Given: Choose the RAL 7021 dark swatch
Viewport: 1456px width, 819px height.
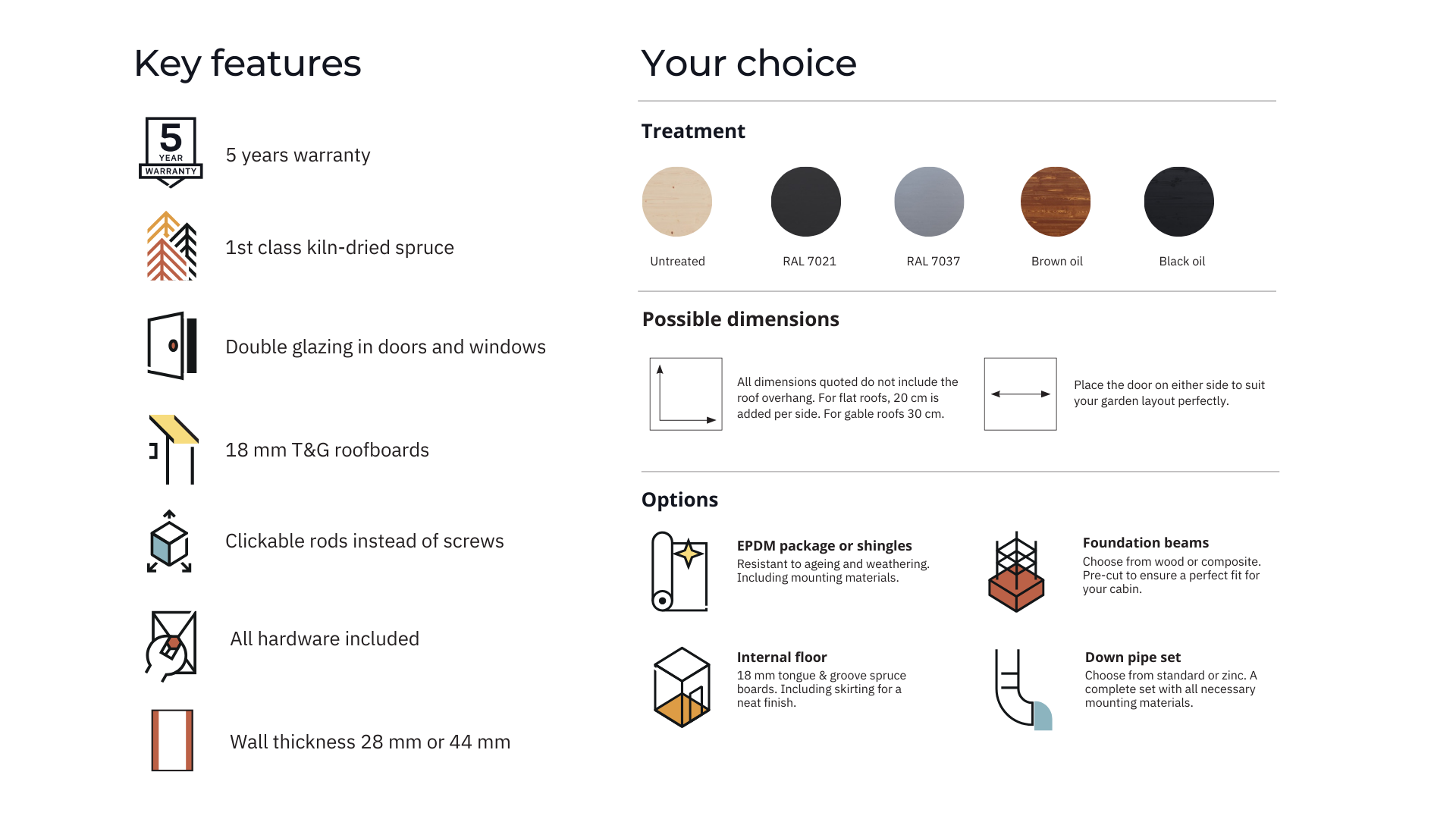Looking at the screenshot, I should point(805,202).
